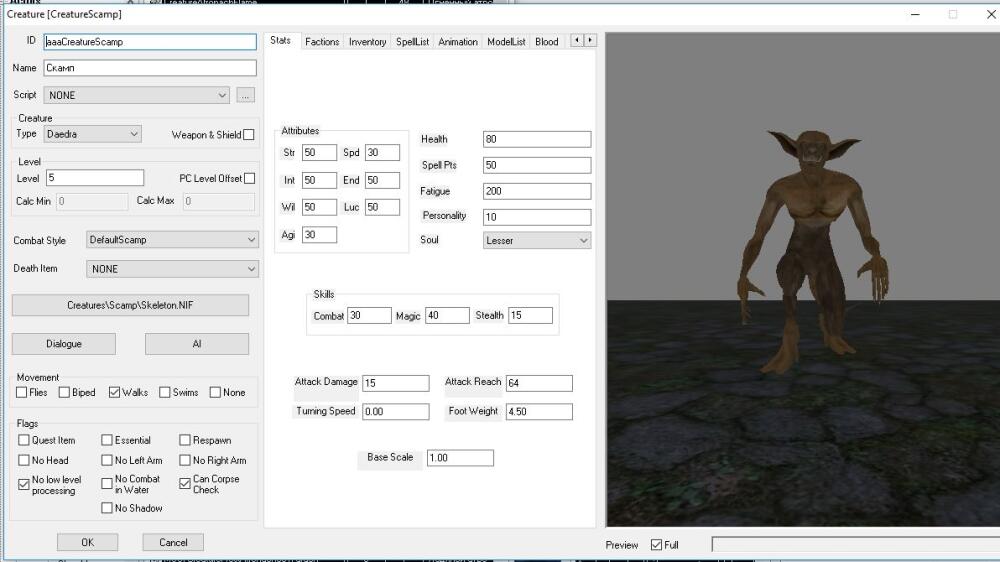Click the ID input field
Image resolution: width=1000 pixels, height=562 pixels.
pyautogui.click(x=150, y=42)
